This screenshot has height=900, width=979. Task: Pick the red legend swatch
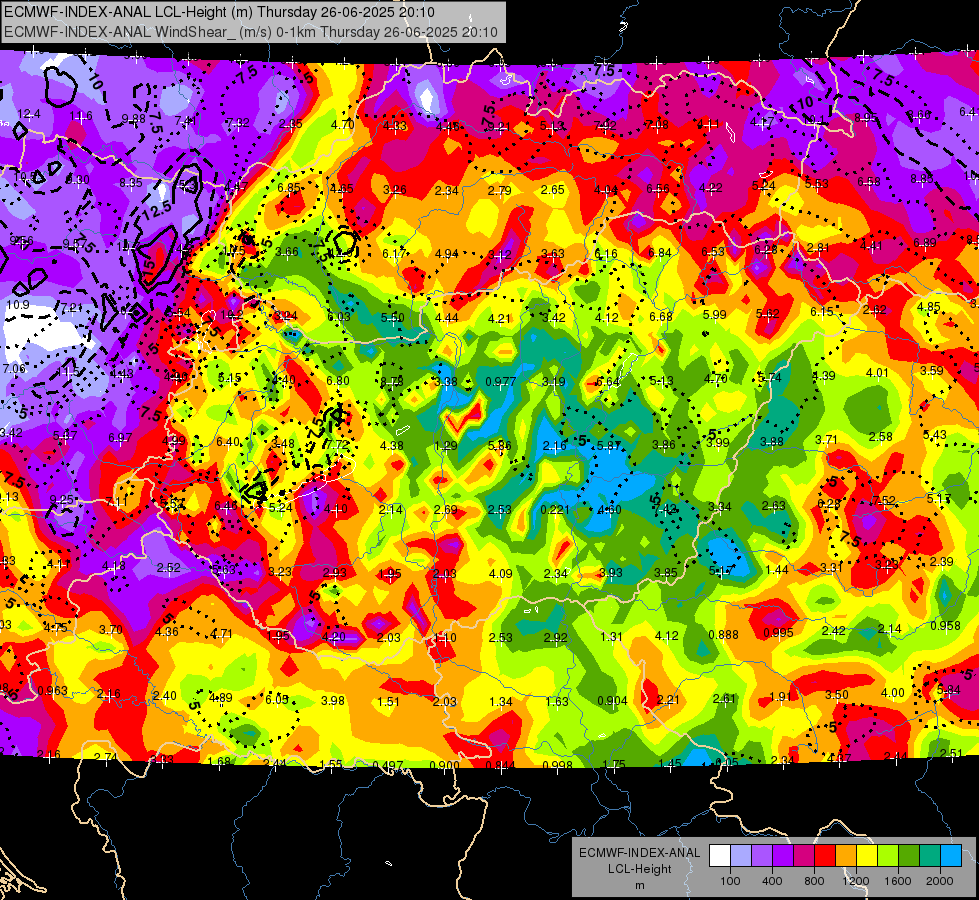click(x=825, y=856)
